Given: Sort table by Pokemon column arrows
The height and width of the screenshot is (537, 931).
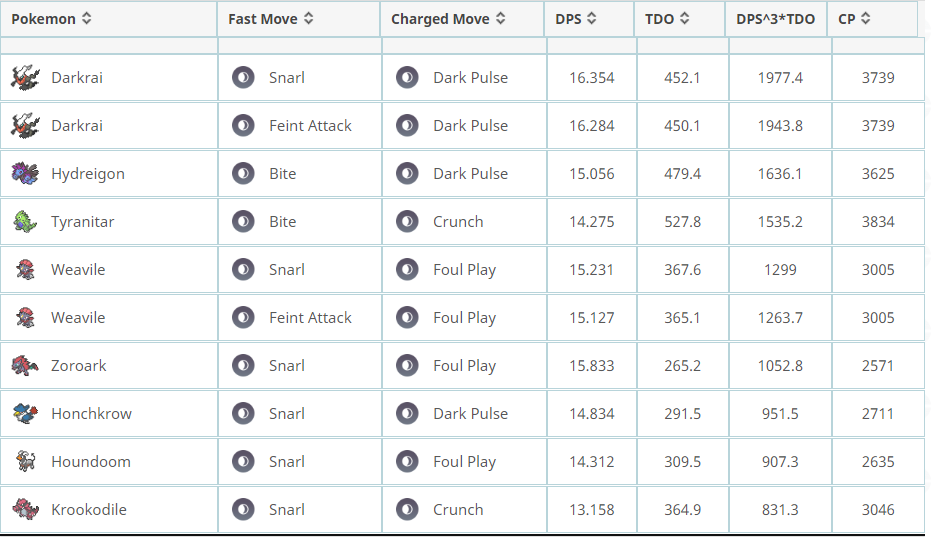Looking at the screenshot, I should pyautogui.click(x=87, y=18).
